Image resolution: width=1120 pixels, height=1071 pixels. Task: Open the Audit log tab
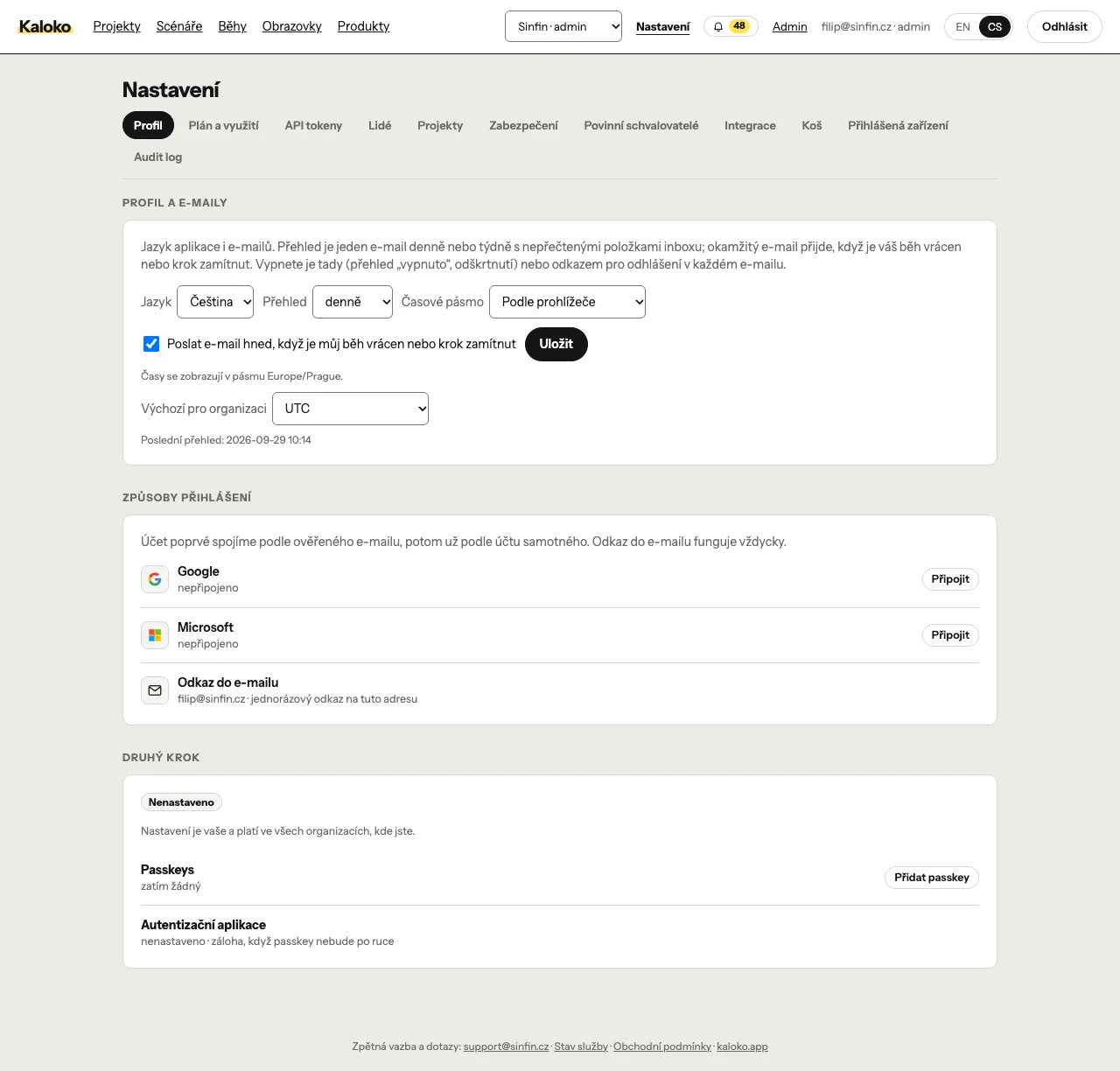(158, 157)
